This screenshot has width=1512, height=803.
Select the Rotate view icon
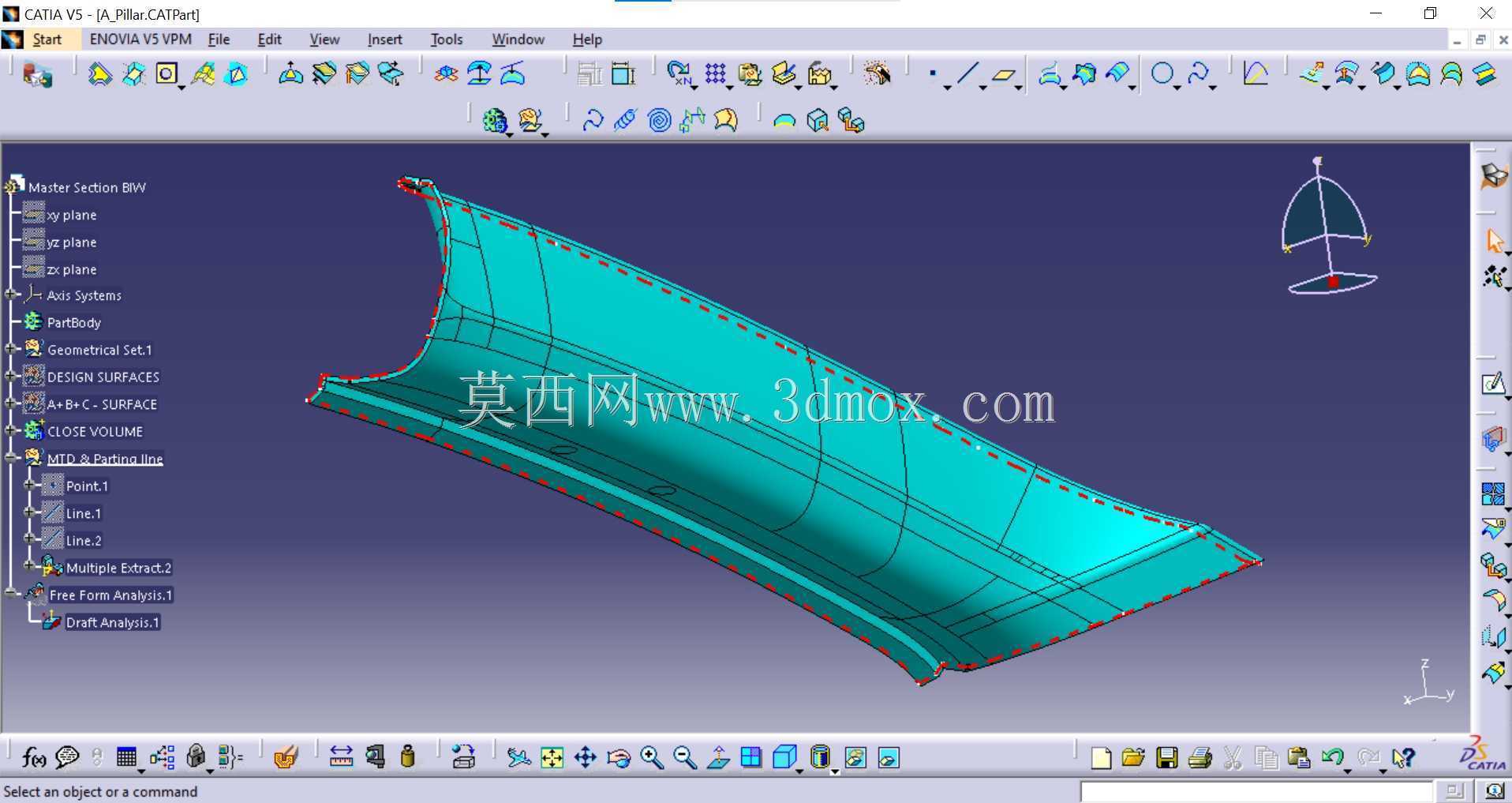tap(619, 758)
